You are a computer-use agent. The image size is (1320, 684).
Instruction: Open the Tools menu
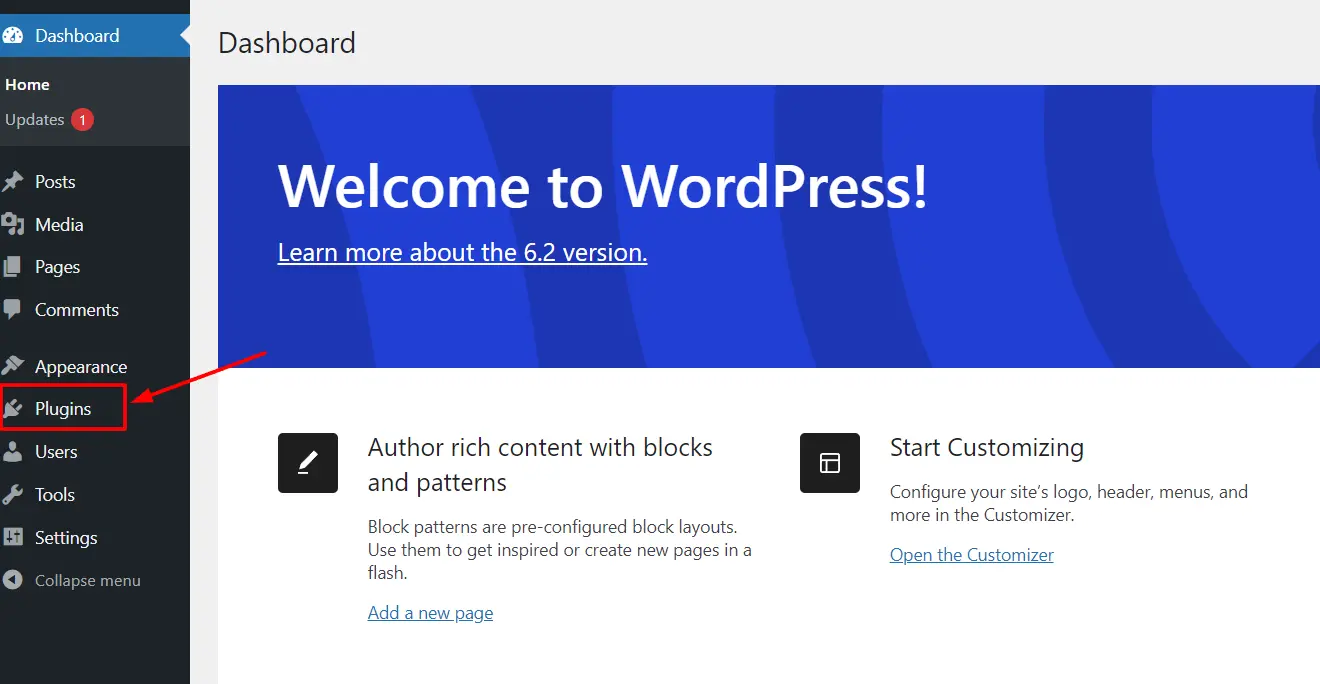95,495
